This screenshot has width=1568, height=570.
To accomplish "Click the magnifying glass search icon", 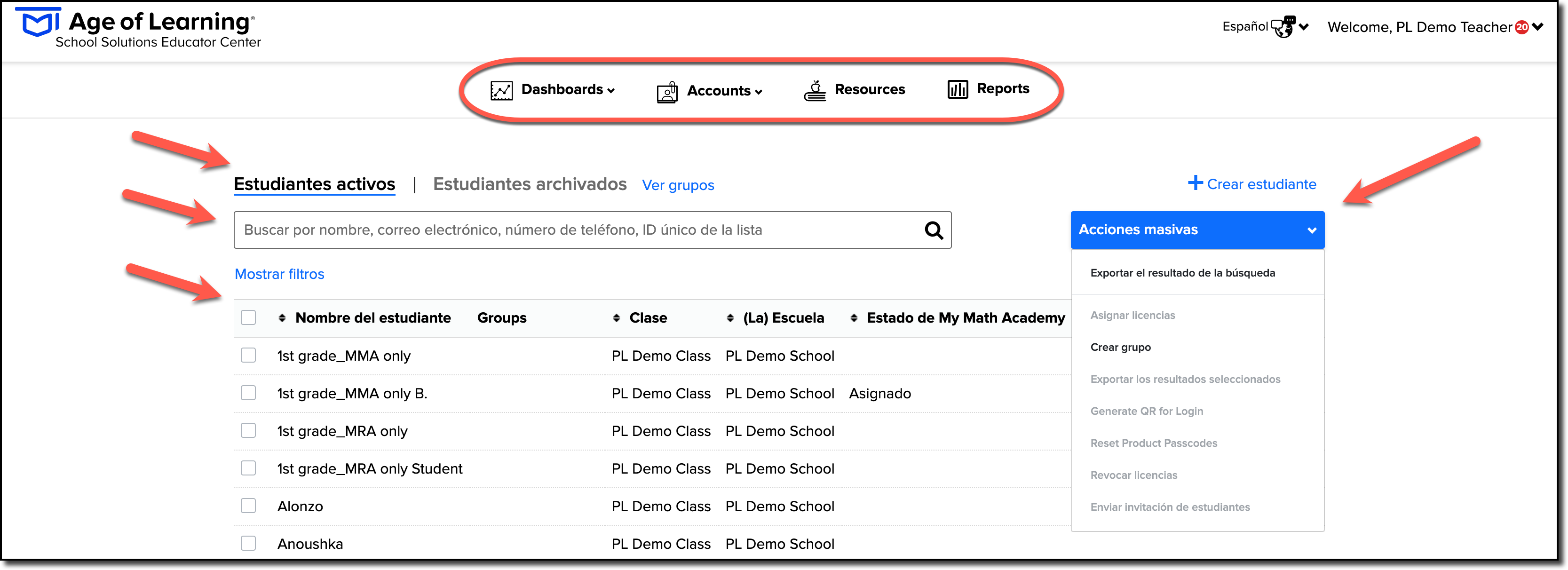I will tap(934, 230).
